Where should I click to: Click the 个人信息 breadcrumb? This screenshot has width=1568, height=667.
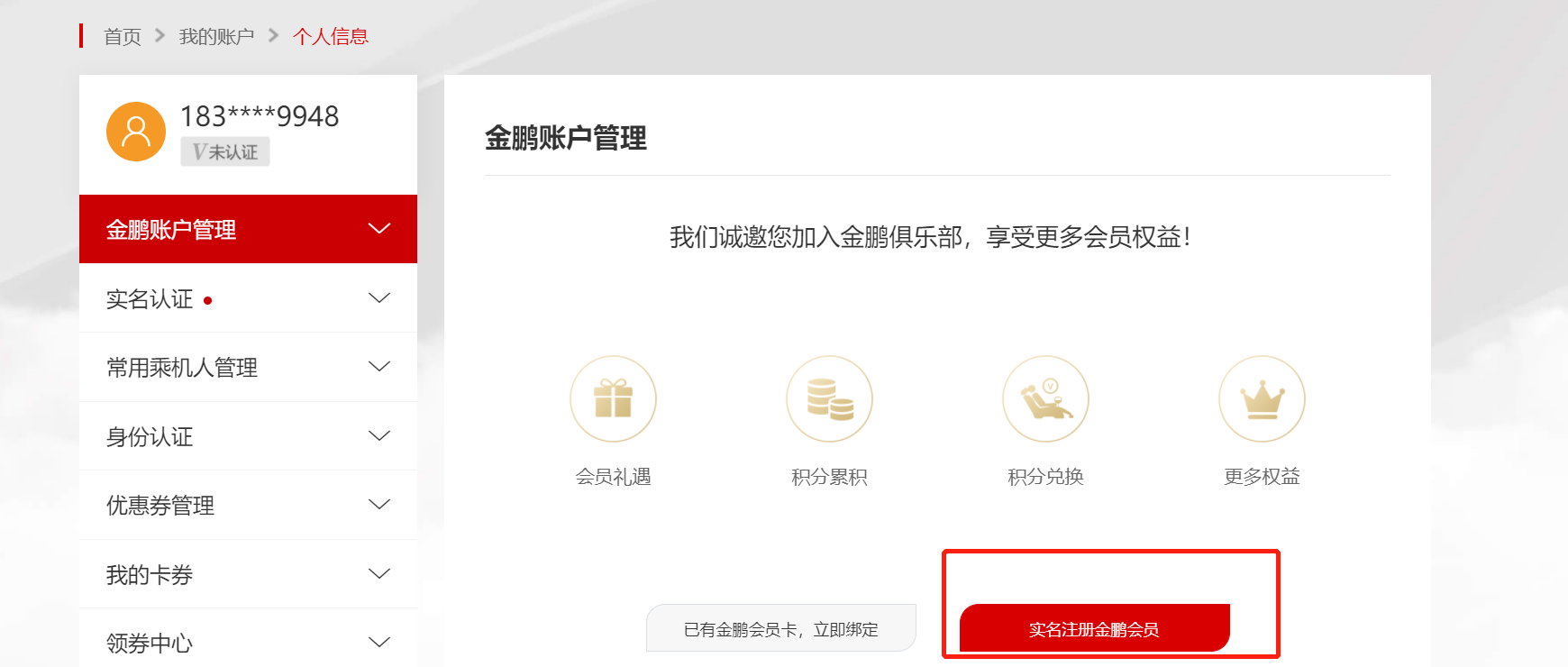pos(331,37)
